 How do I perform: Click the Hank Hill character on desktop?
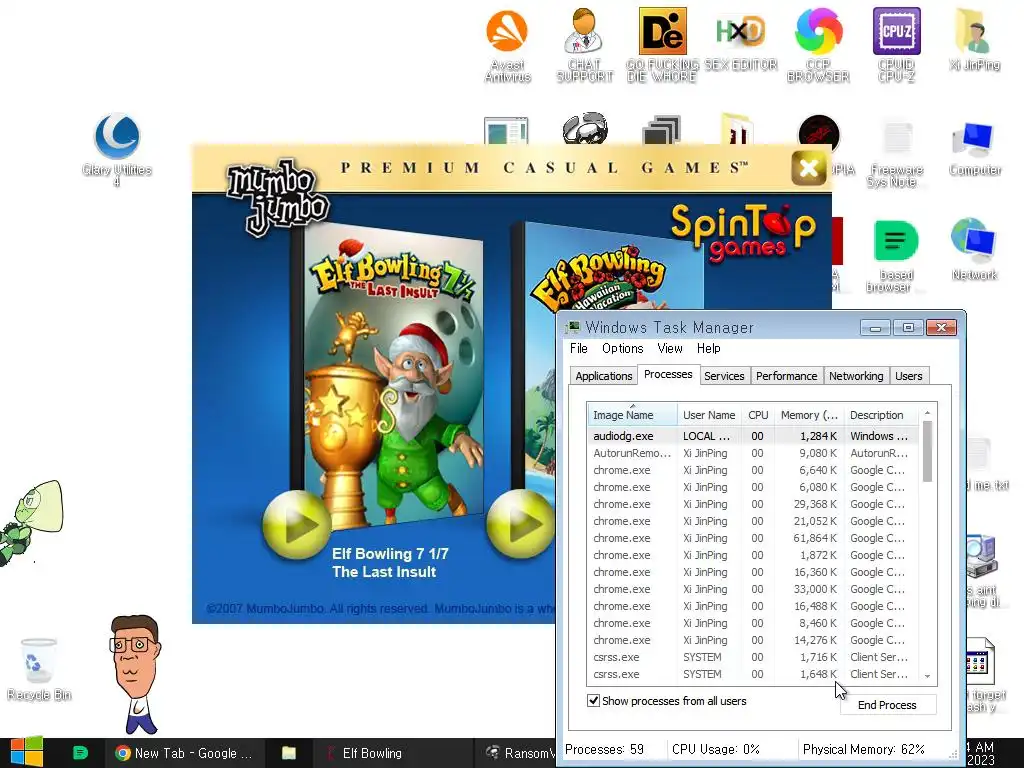135,674
